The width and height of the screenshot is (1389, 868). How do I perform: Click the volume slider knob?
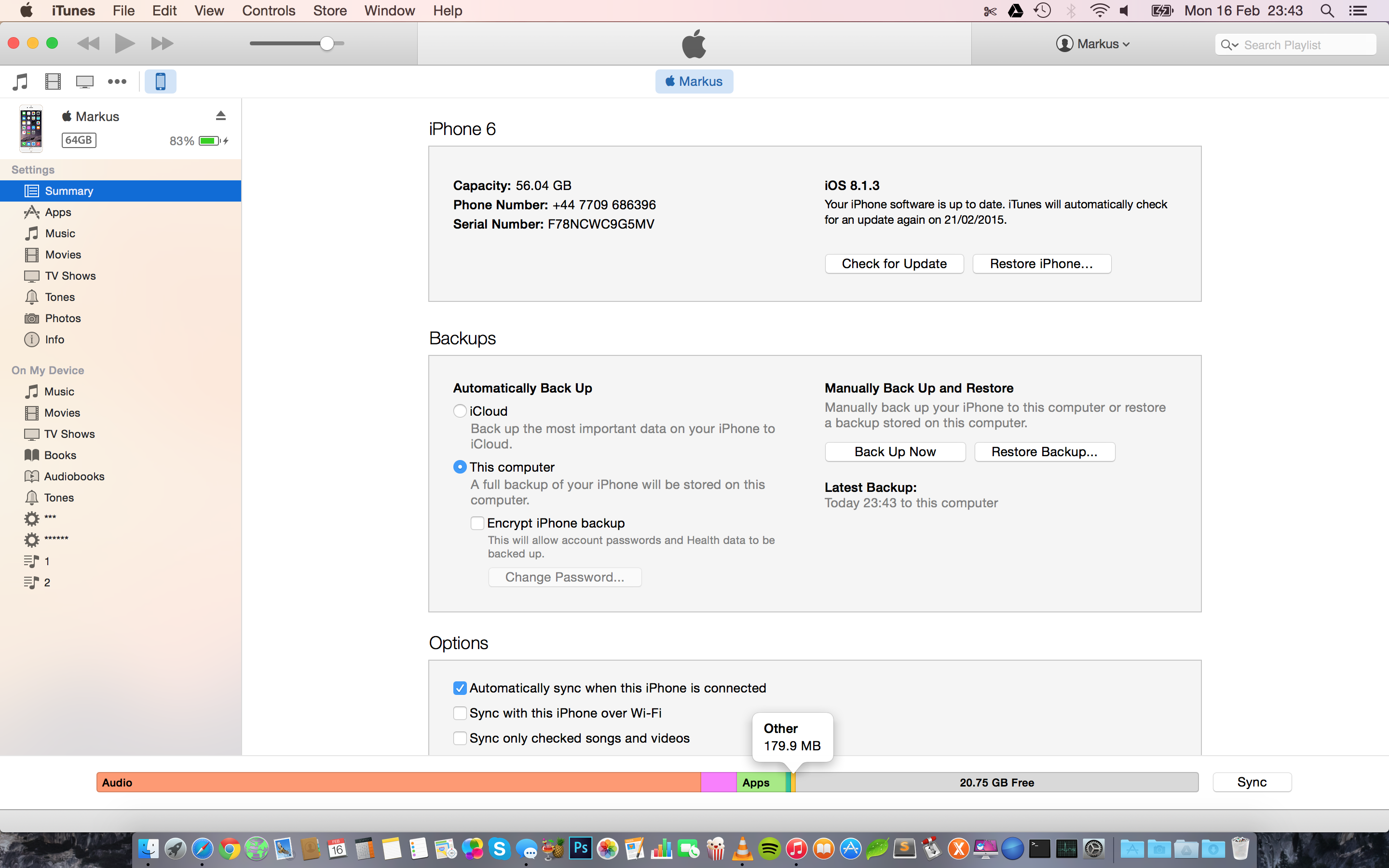pyautogui.click(x=327, y=43)
